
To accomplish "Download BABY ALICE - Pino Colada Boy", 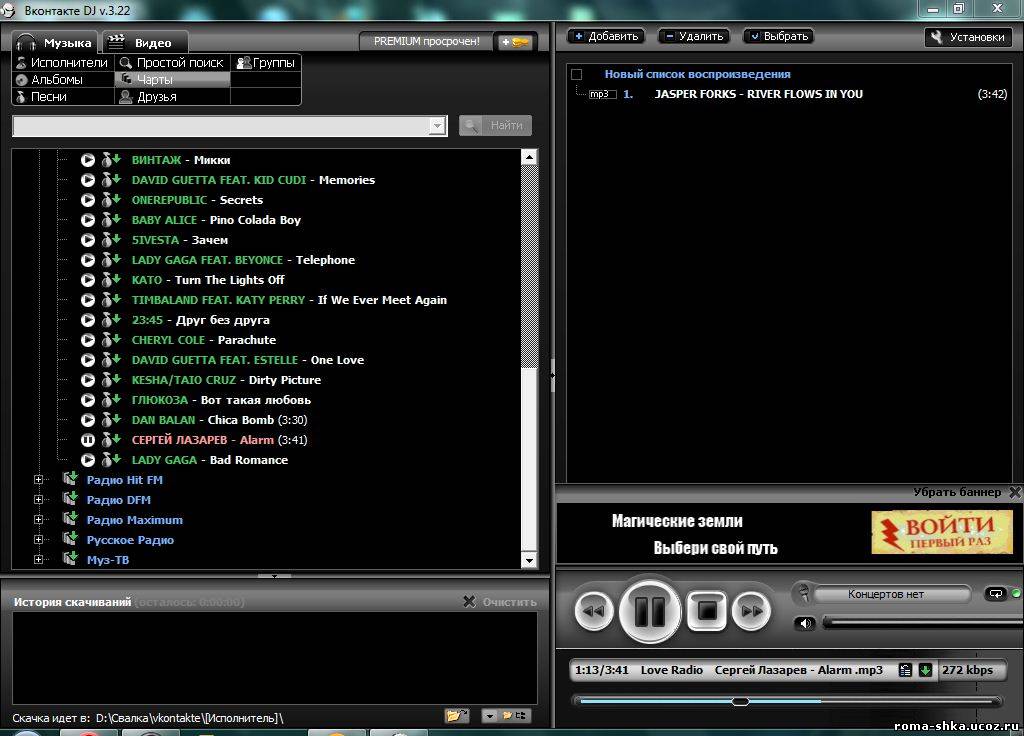I will point(111,219).
